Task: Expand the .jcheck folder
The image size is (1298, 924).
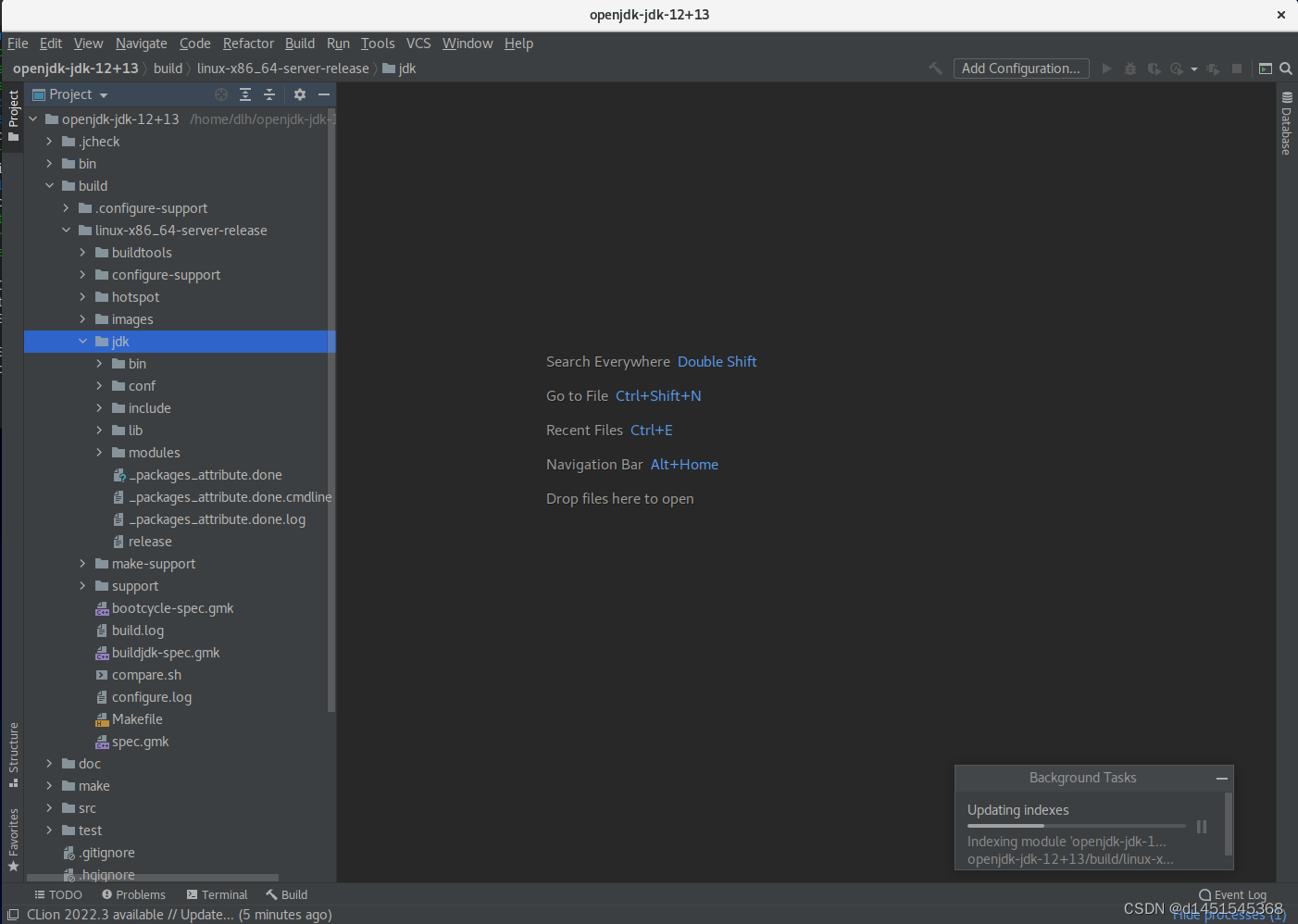Action: click(x=50, y=142)
